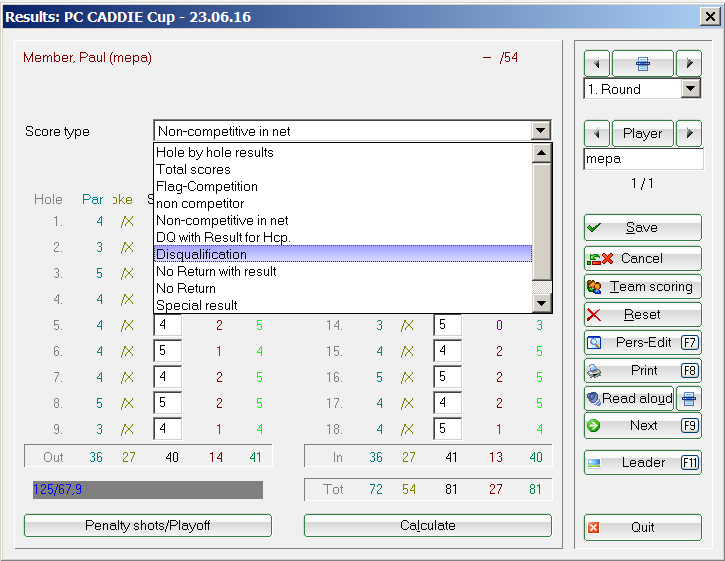Click the handicap stroke mark for hole 9
Screen dimensions: 725x561
coord(127,430)
